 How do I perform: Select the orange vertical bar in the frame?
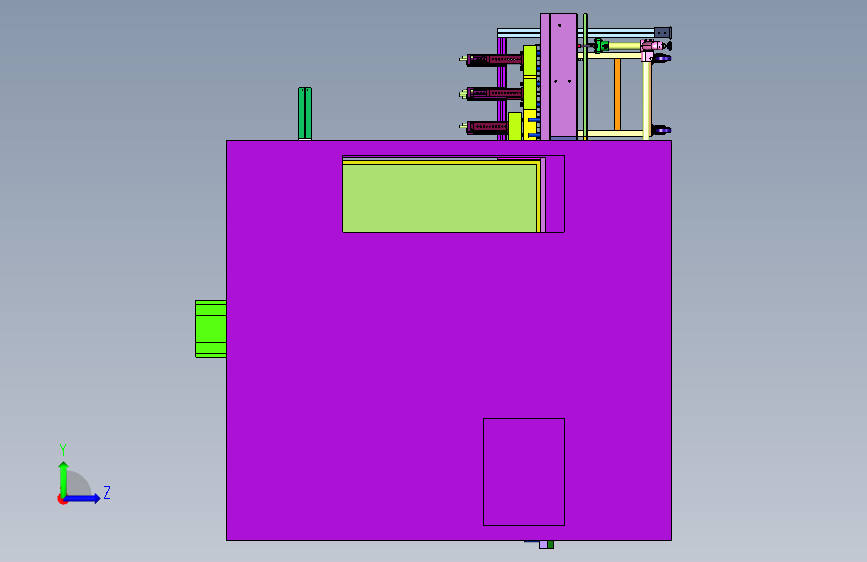click(617, 94)
